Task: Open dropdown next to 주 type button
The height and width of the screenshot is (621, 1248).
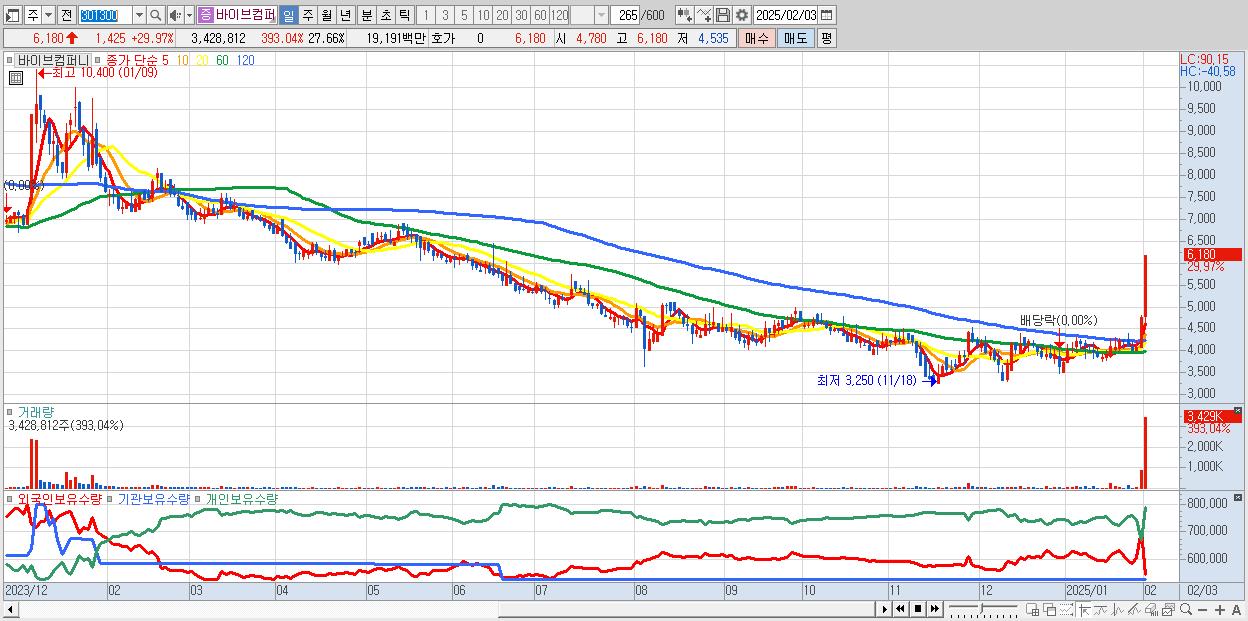Action: tap(47, 15)
